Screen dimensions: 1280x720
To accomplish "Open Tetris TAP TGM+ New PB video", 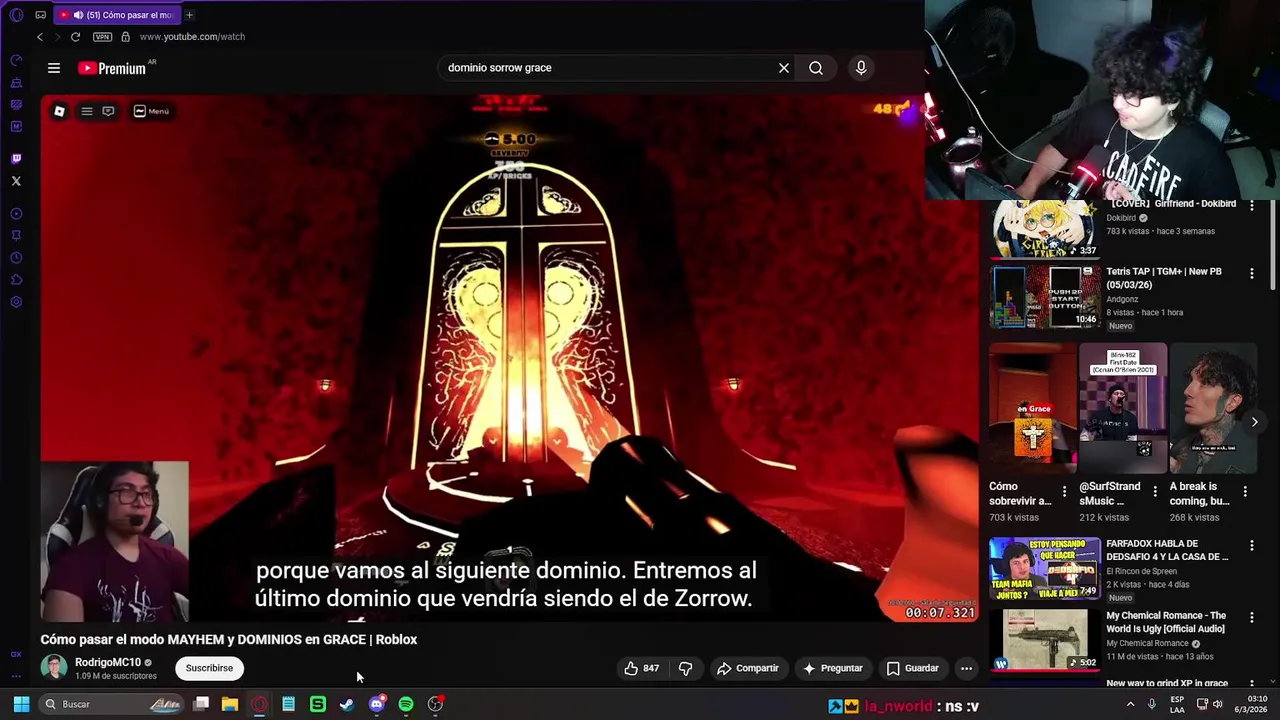I will tap(1163, 278).
